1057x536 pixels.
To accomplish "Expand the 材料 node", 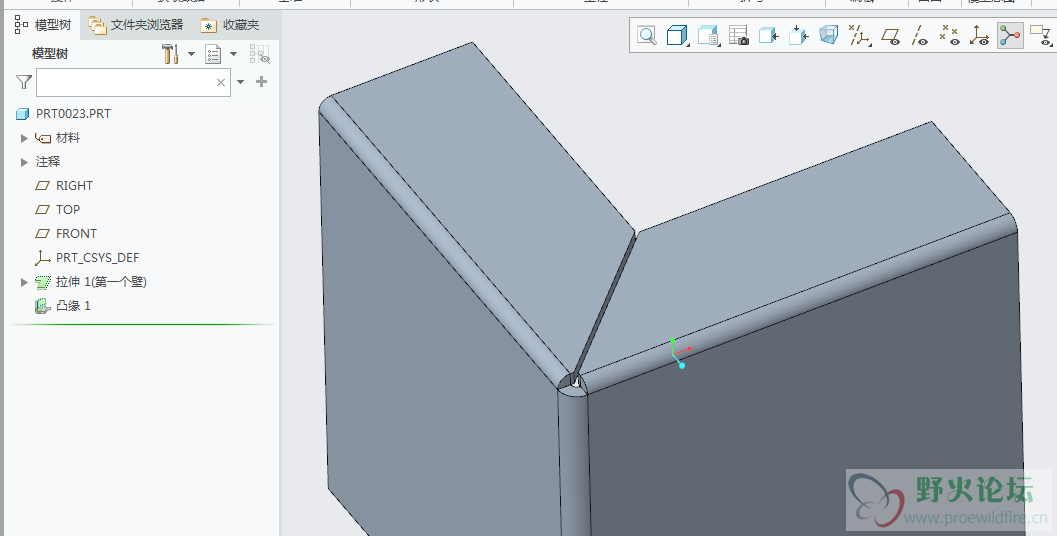I will click(24, 138).
